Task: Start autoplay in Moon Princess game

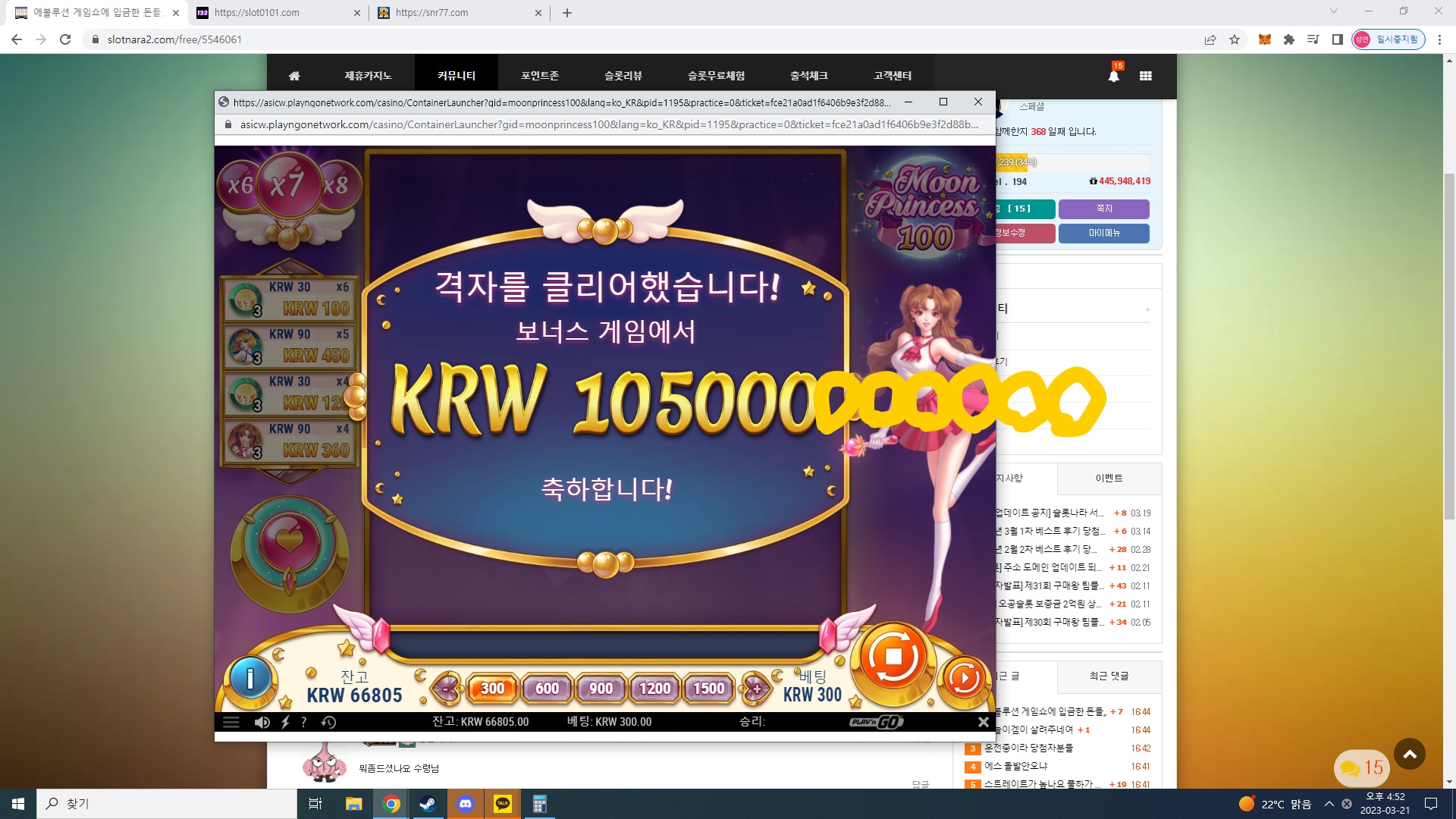Action: 964,678
